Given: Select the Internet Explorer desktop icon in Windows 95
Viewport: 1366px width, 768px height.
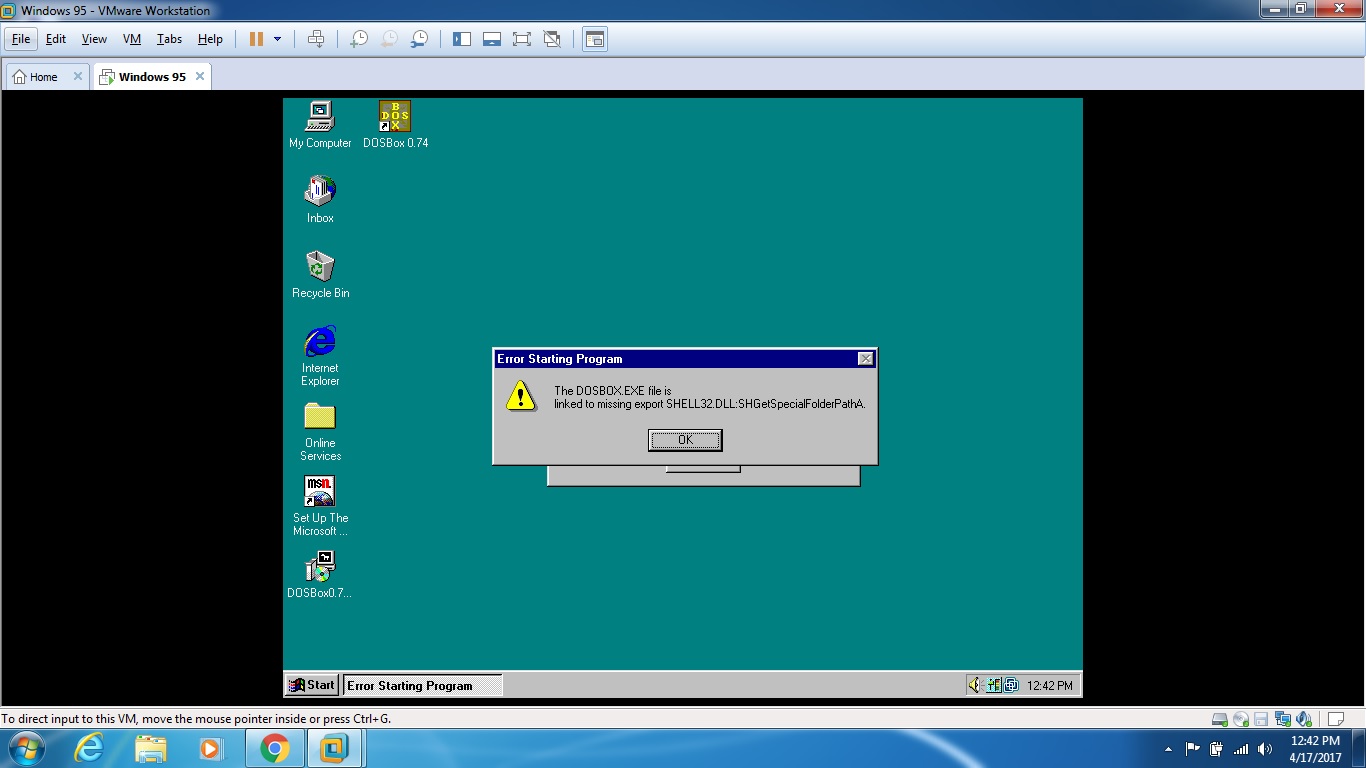Looking at the screenshot, I should pyautogui.click(x=320, y=356).
